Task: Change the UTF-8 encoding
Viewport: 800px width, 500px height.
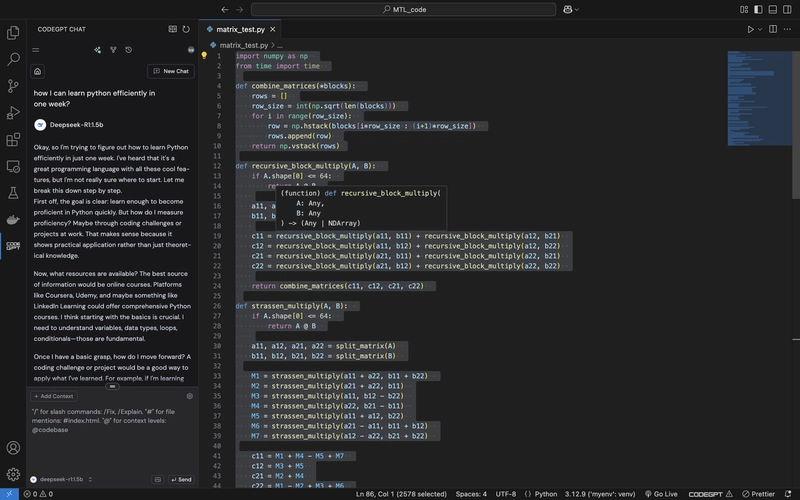Action: [x=506, y=494]
